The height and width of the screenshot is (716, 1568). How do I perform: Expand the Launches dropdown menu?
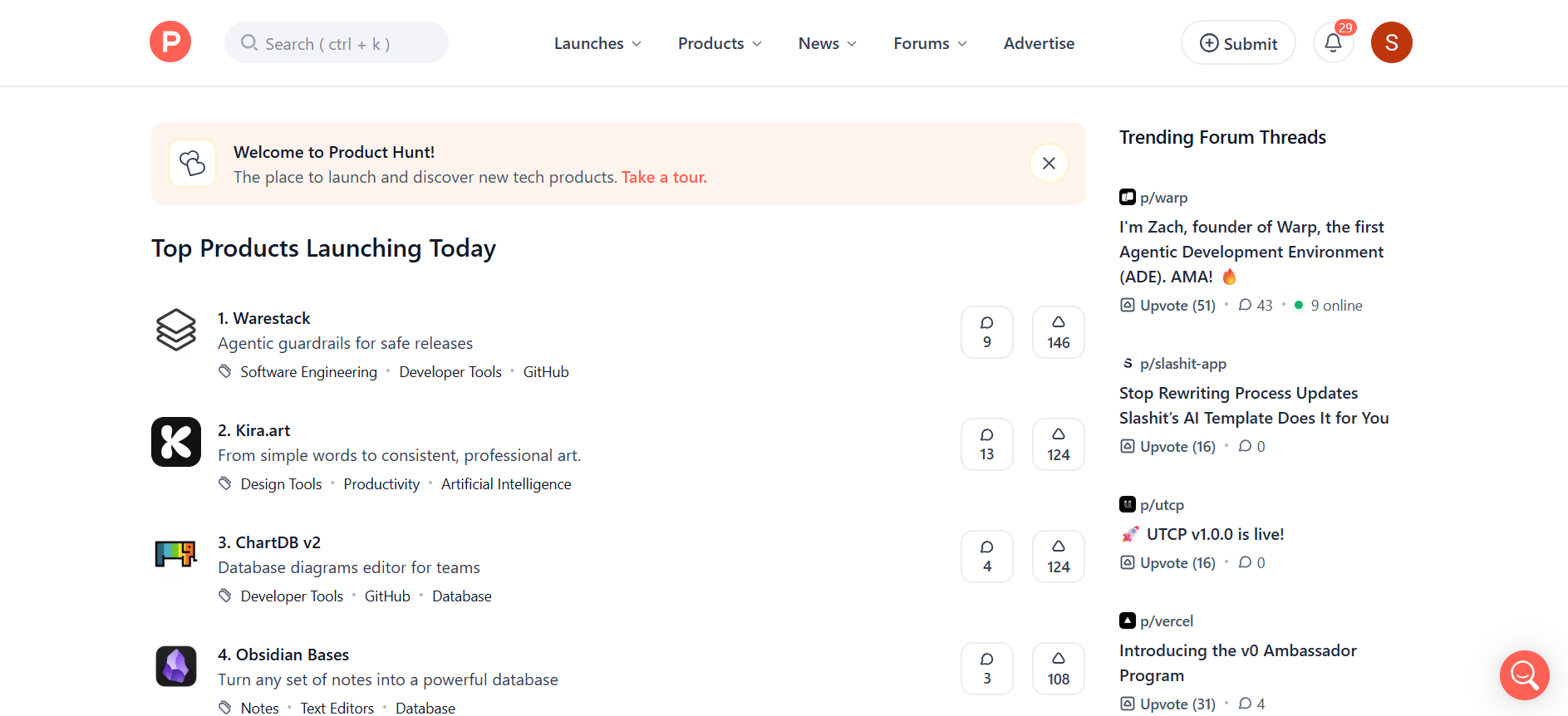click(x=597, y=43)
